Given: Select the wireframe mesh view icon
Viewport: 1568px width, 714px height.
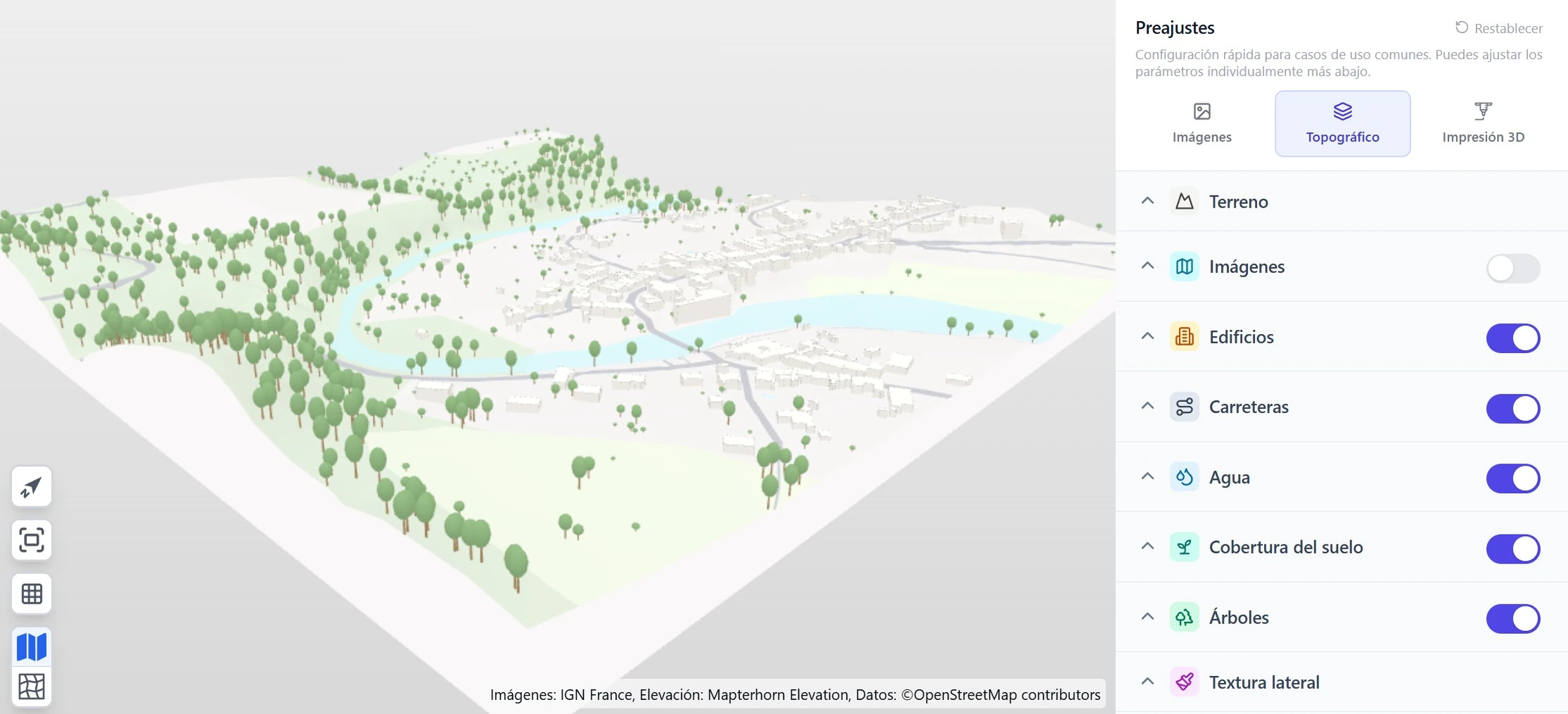Looking at the screenshot, I should 32,686.
